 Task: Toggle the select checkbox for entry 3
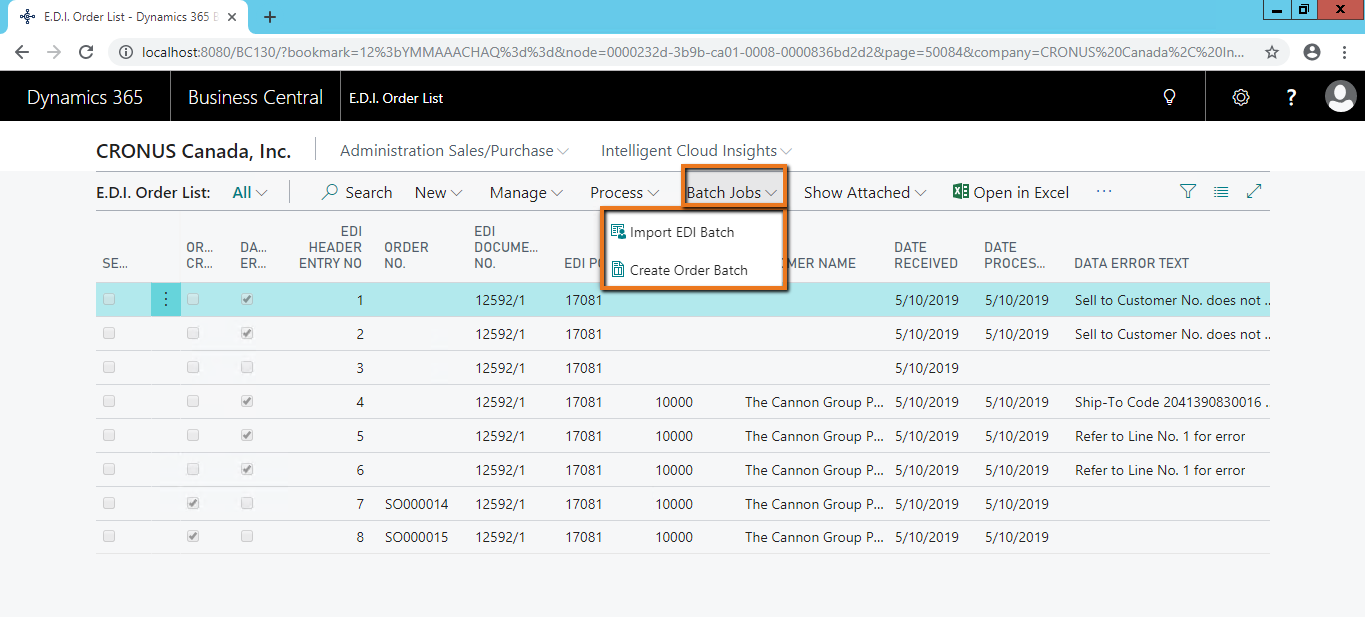[109, 368]
